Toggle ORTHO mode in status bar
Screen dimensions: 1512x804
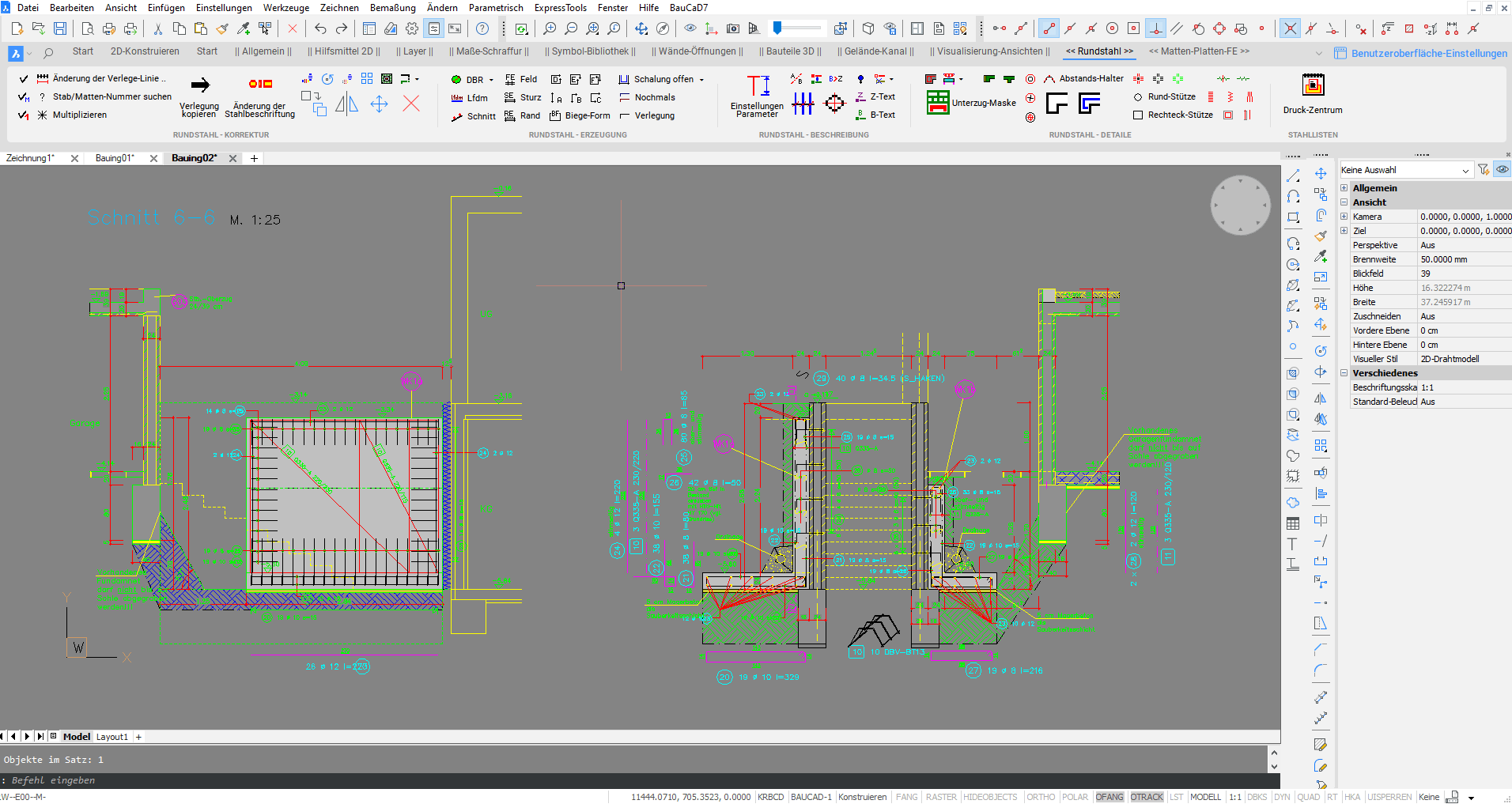[x=1040, y=797]
